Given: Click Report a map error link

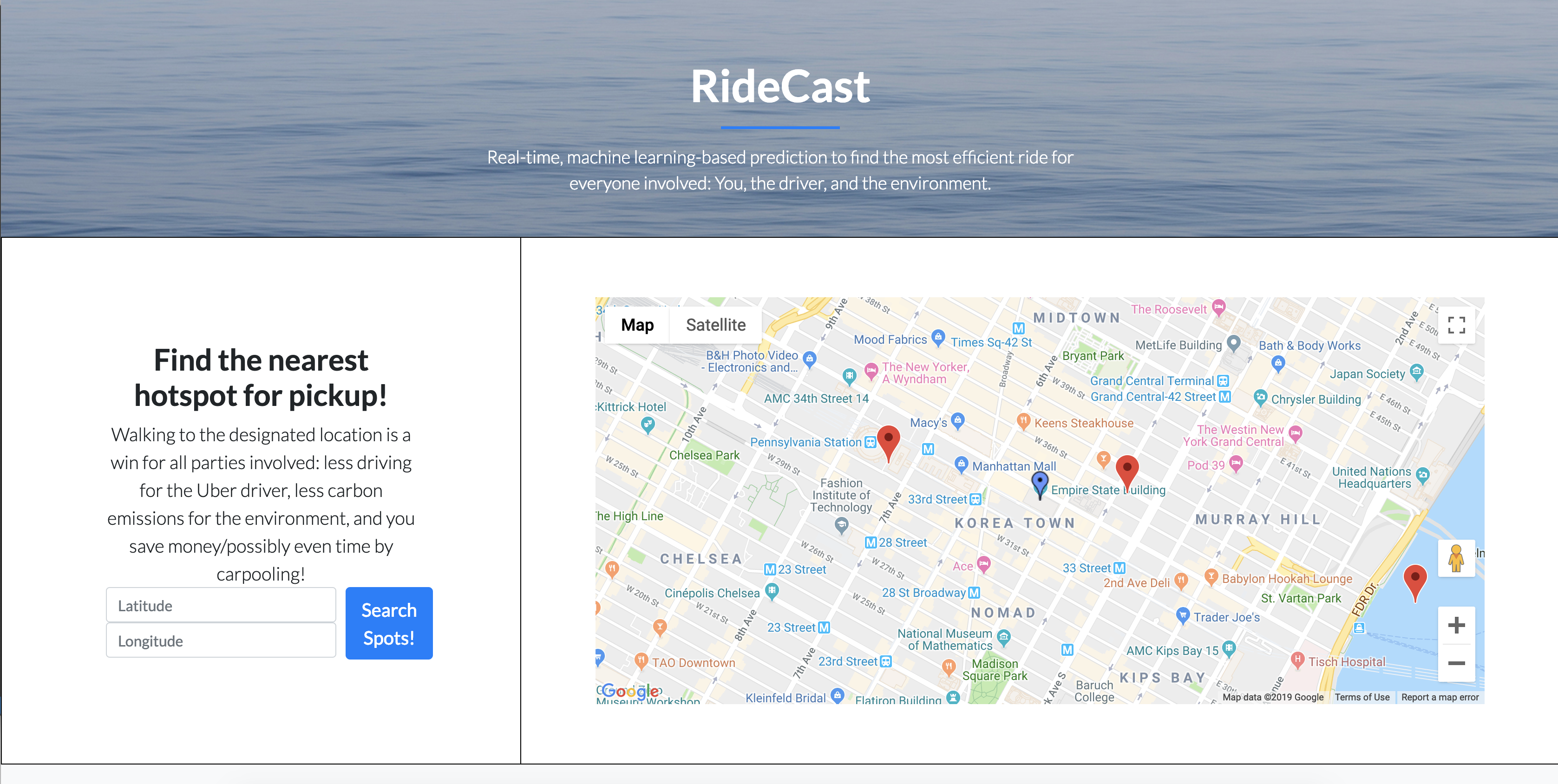Looking at the screenshot, I should tap(1440, 697).
